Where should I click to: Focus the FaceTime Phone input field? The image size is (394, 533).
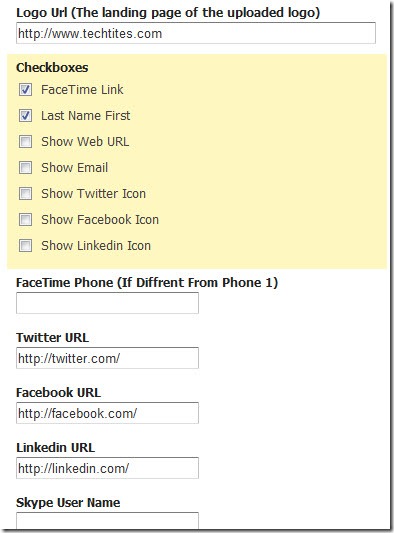click(x=107, y=303)
